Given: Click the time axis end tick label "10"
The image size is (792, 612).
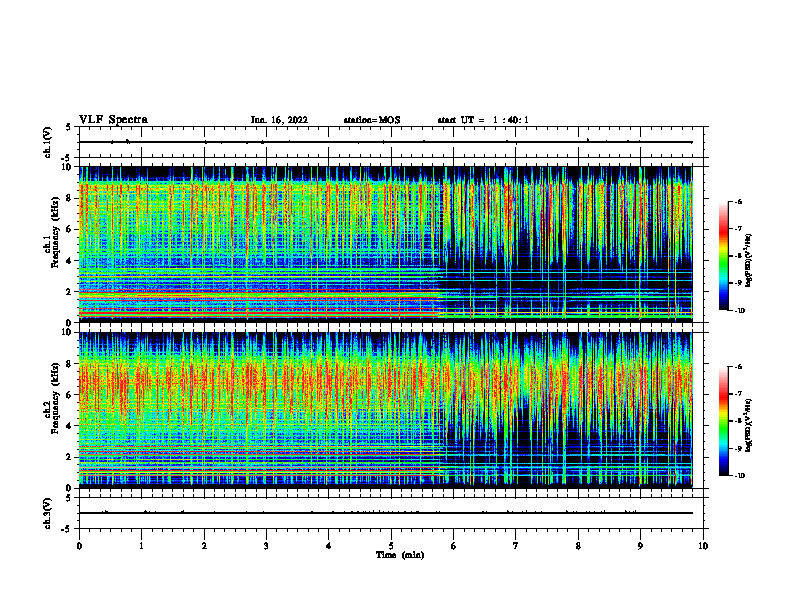Looking at the screenshot, I should 703,546.
